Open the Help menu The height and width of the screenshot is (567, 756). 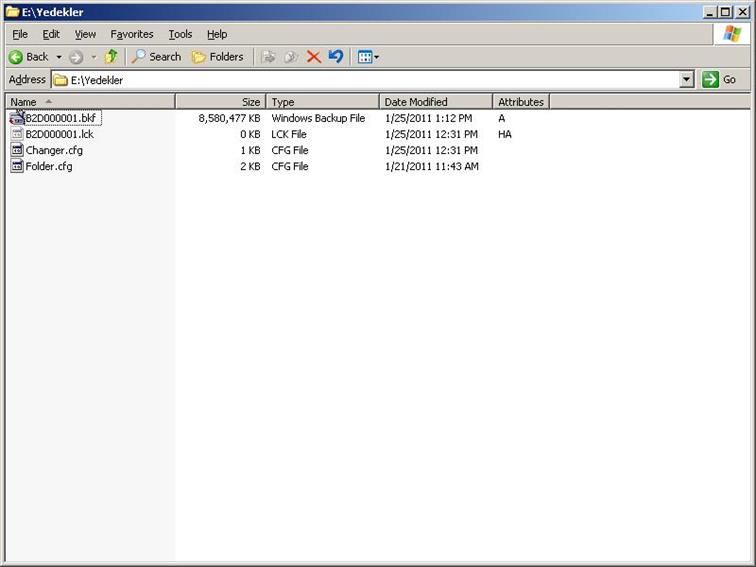tap(217, 34)
